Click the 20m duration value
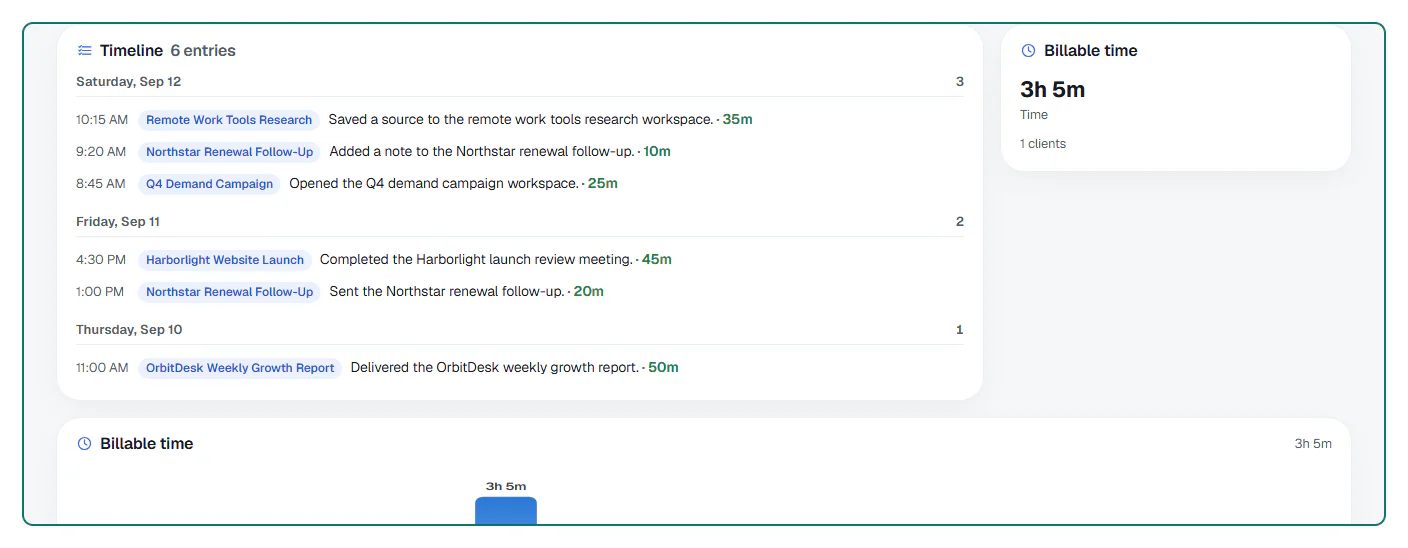 589,292
